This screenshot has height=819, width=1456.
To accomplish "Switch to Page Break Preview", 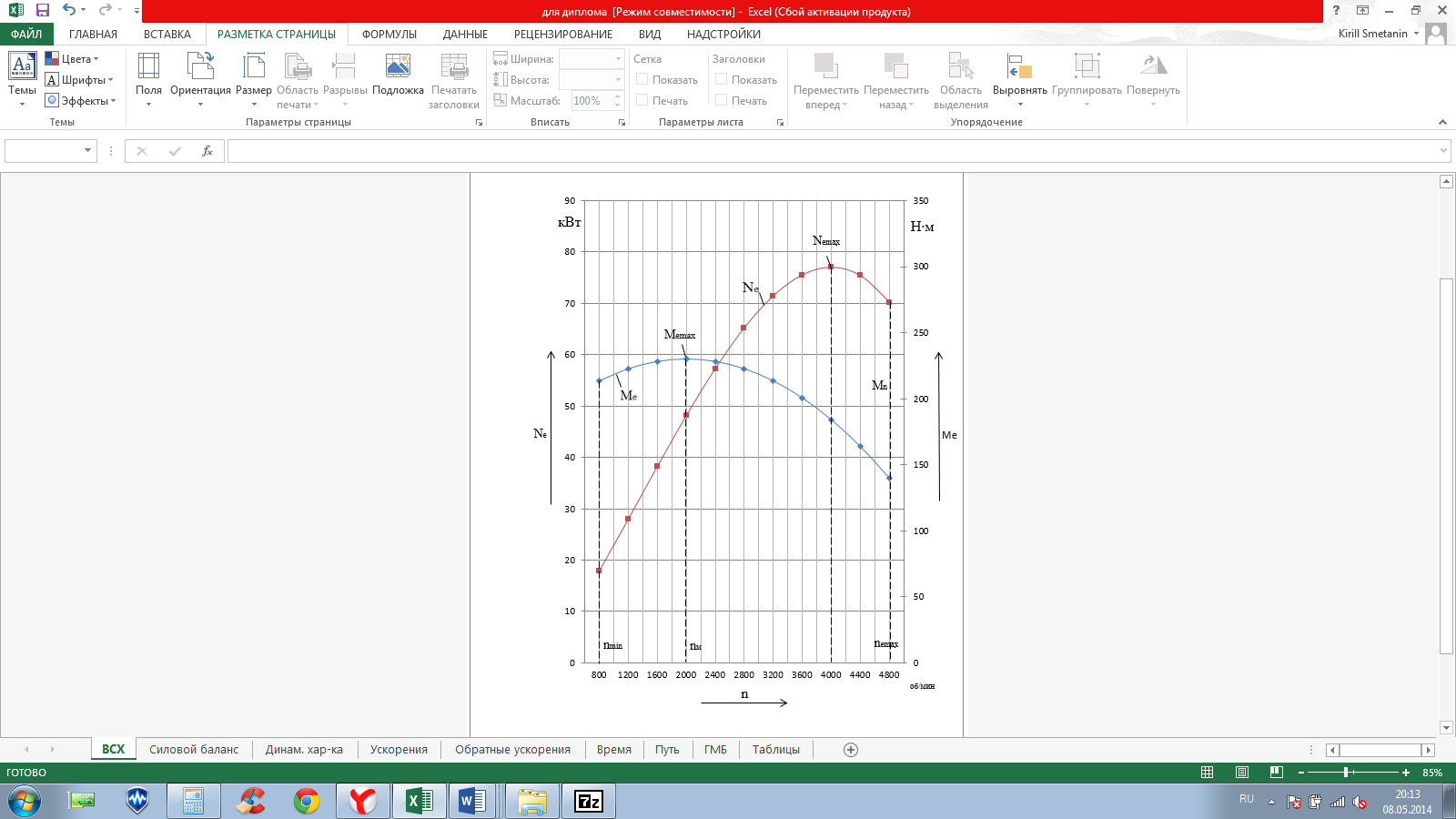I will 1277,773.
